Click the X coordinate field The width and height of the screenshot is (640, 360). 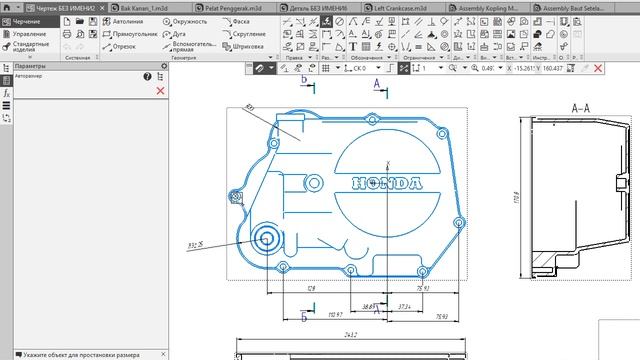[x=524, y=69]
